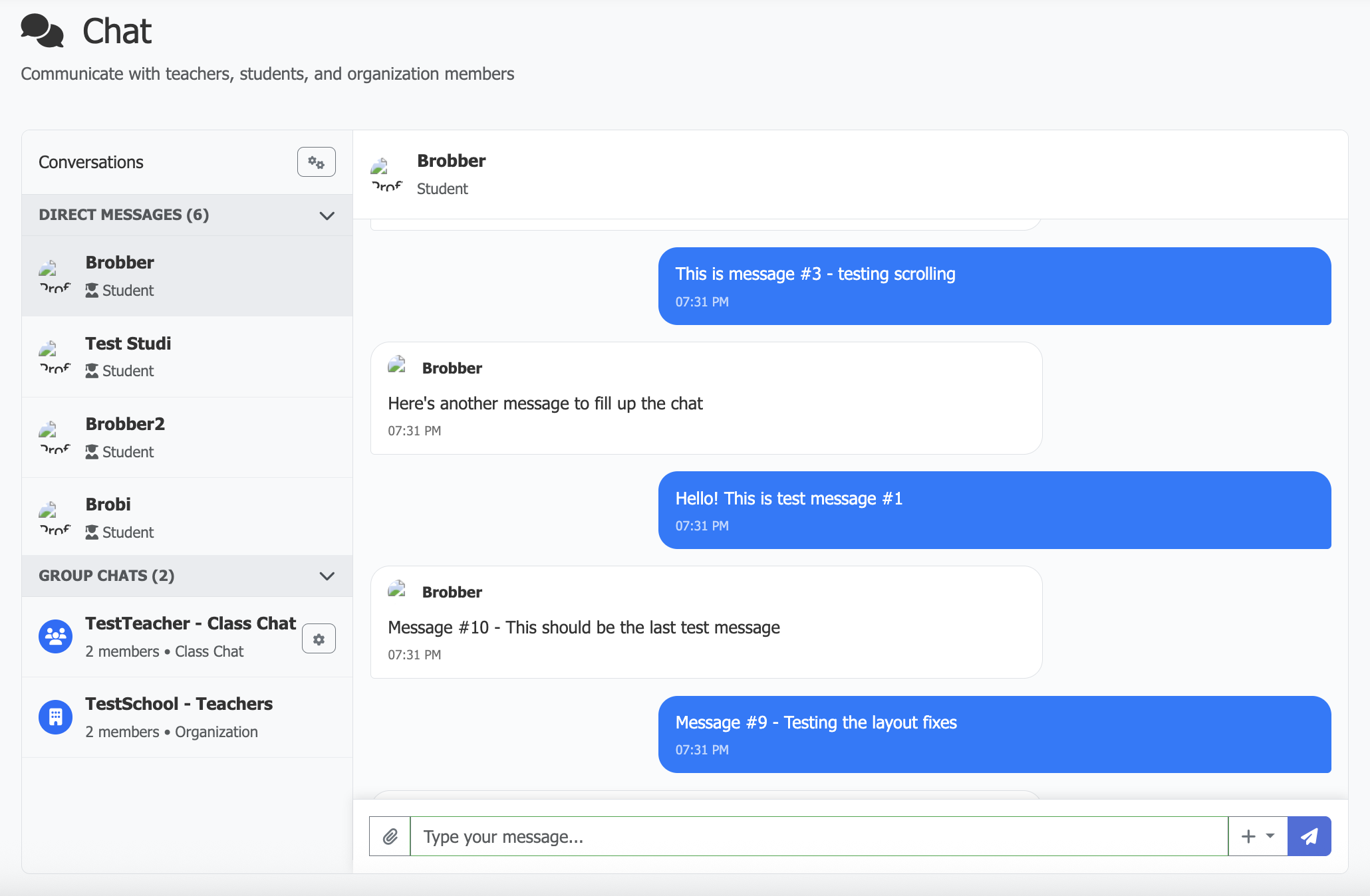Click TestTeacher Class Chat group avatar icon
Screen dimensions: 1370x896
(x=56, y=637)
